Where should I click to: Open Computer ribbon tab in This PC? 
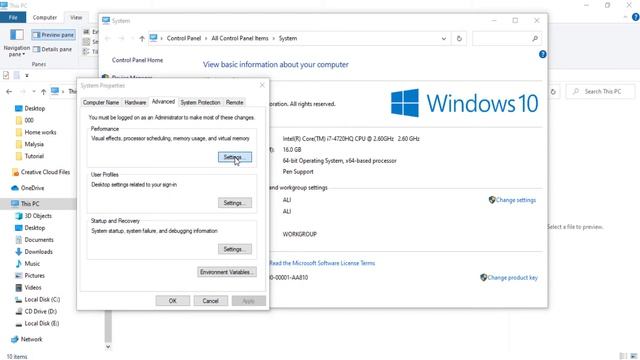(45, 18)
